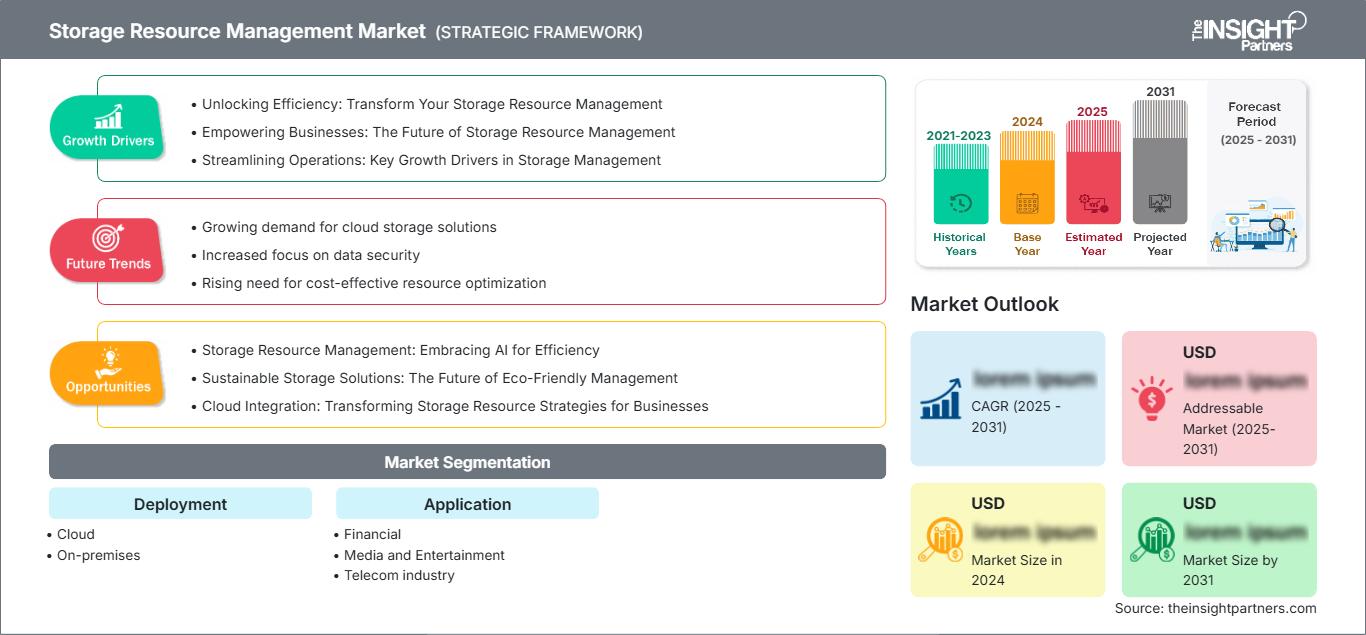Click the Telecom industry item

click(x=399, y=575)
